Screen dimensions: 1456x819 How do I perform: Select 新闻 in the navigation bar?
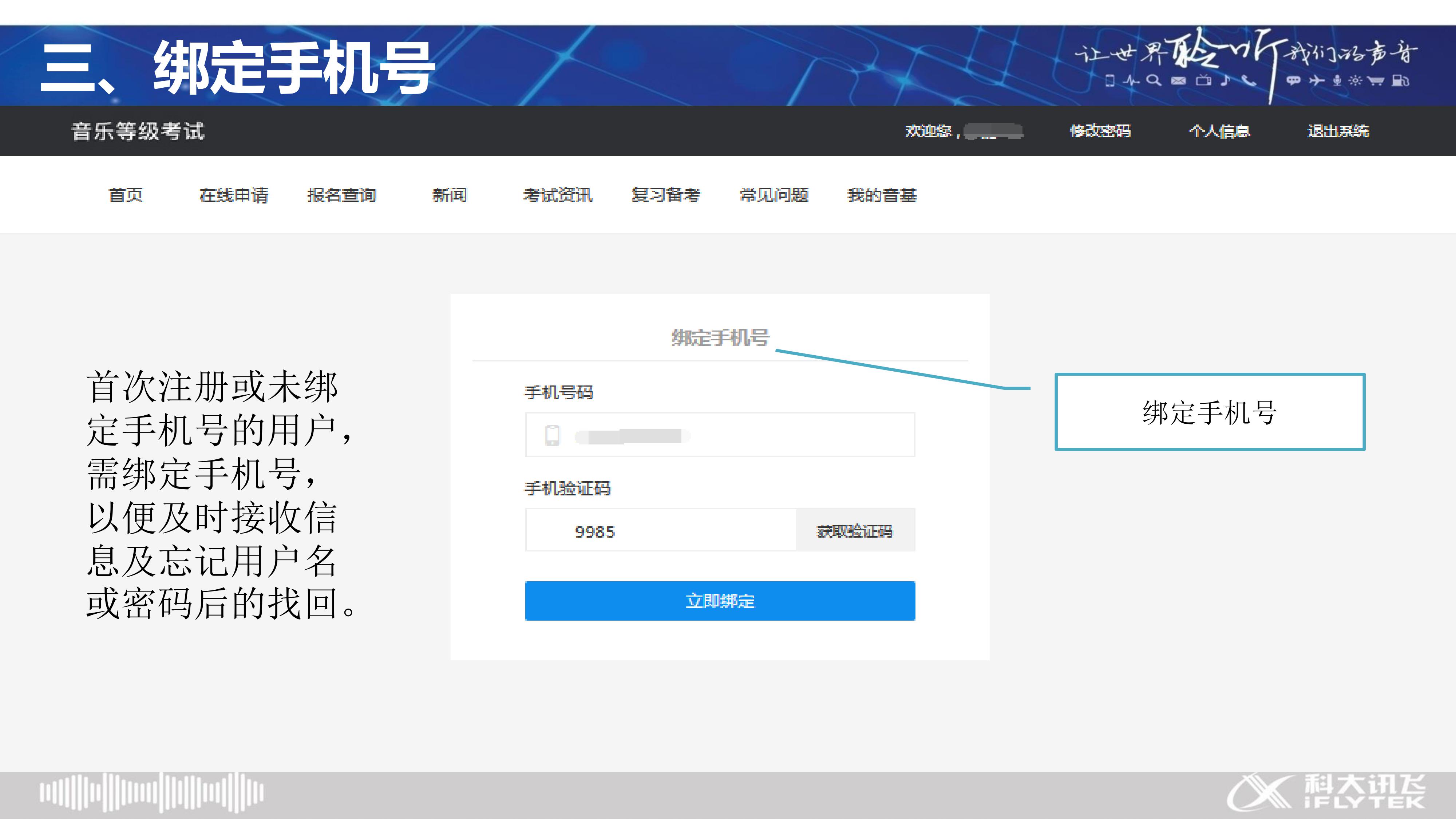pos(449,195)
